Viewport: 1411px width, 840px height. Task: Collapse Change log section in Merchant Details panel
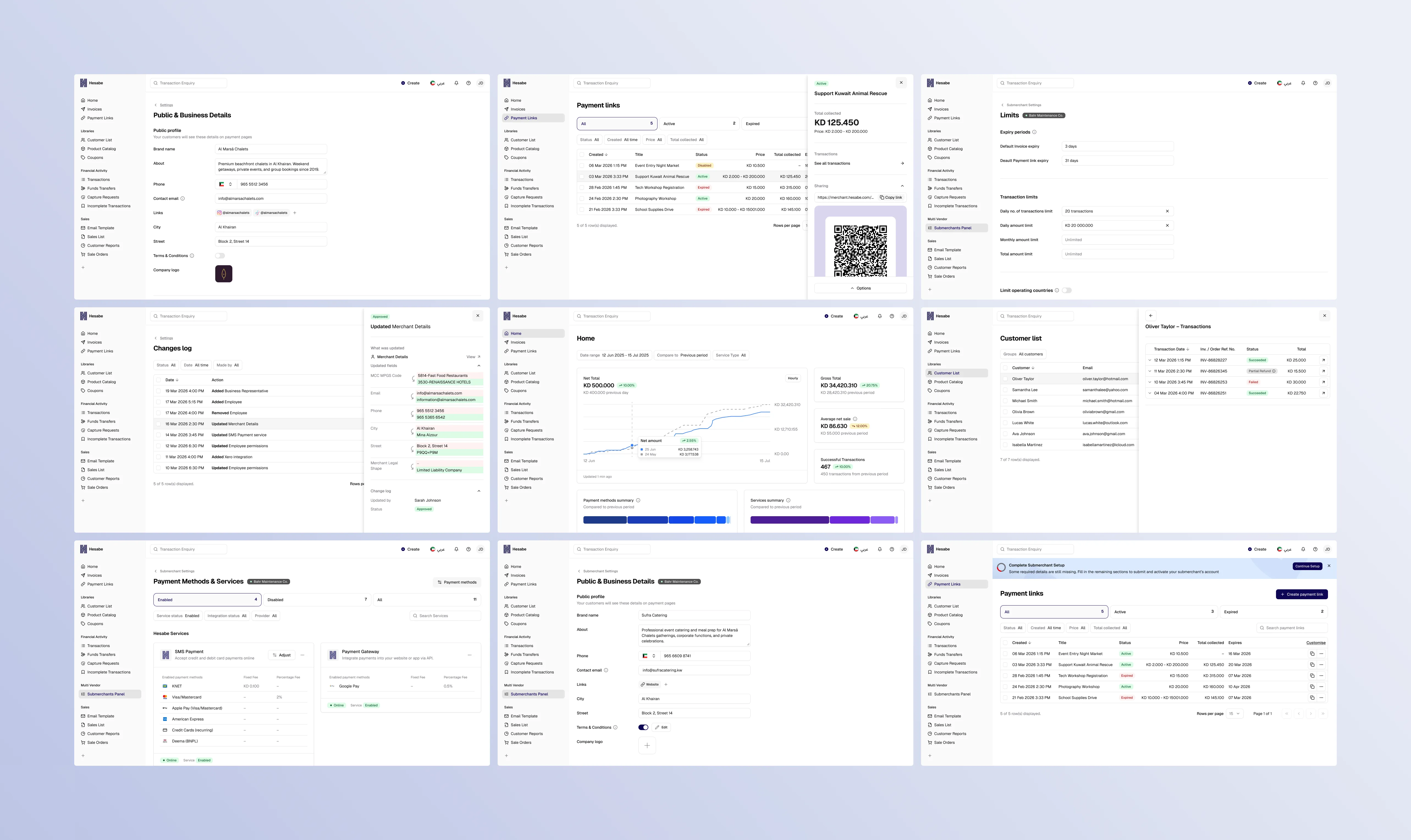479,491
